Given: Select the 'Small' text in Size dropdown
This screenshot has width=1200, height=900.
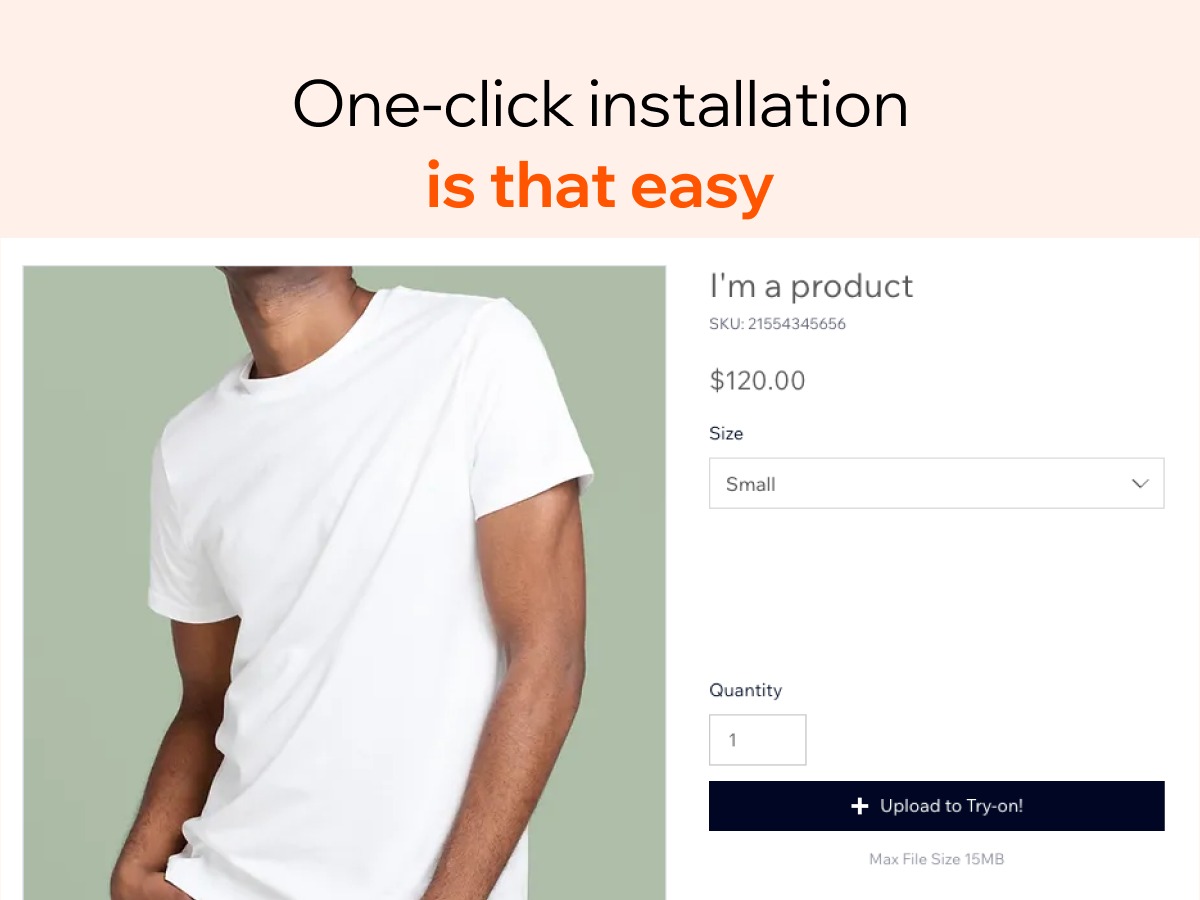Looking at the screenshot, I should [751, 484].
